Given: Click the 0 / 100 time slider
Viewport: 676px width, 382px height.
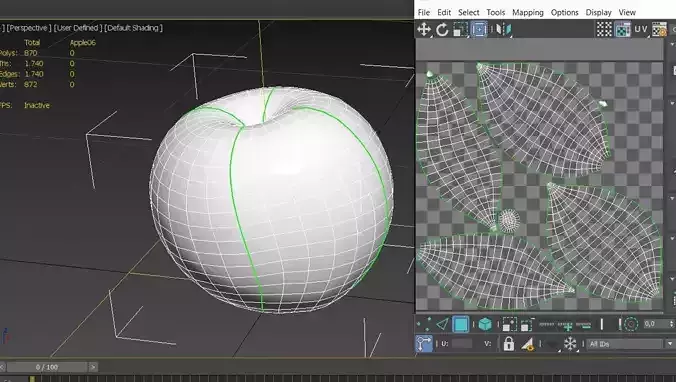Looking at the screenshot, I should (47, 367).
